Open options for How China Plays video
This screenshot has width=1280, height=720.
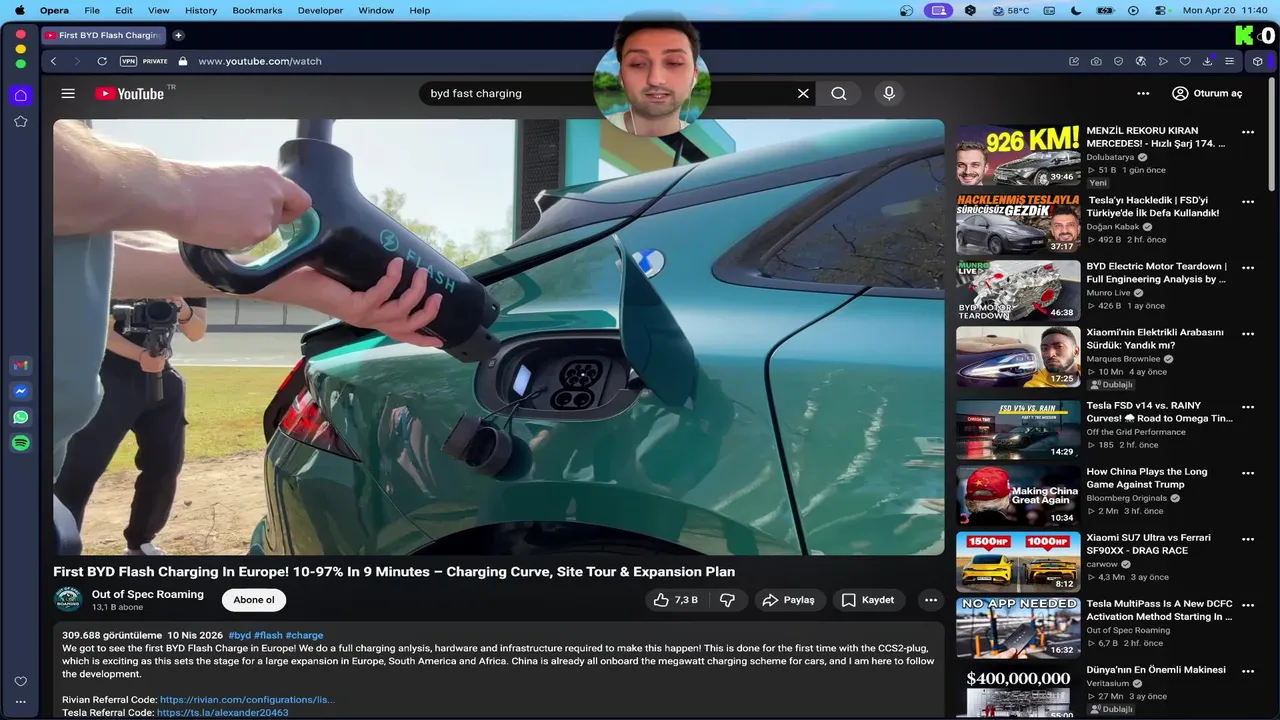point(1247,473)
